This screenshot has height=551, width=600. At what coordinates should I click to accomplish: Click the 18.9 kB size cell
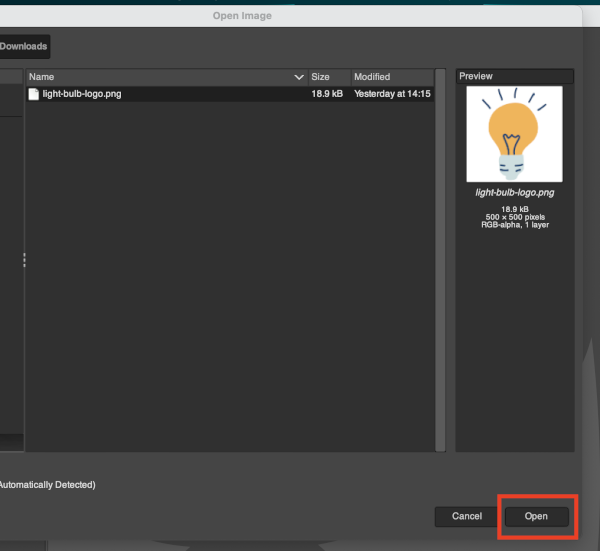point(327,94)
